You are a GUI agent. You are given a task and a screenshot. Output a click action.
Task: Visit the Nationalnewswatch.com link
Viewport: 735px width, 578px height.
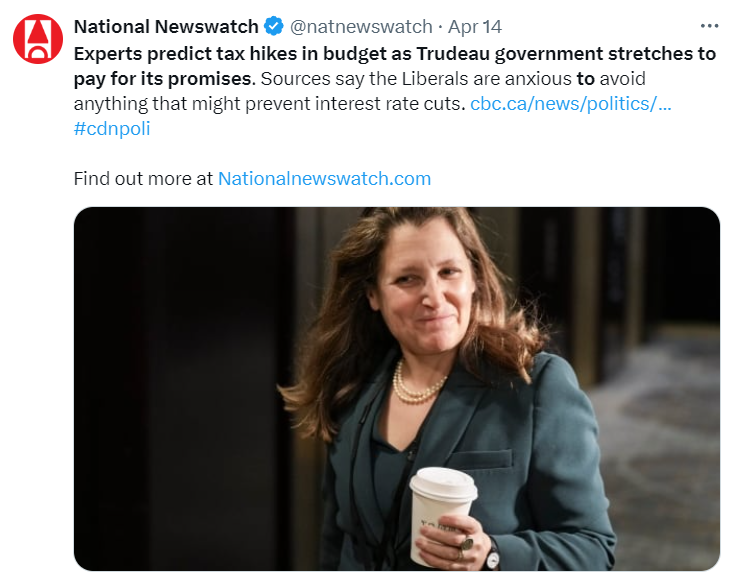tap(324, 179)
